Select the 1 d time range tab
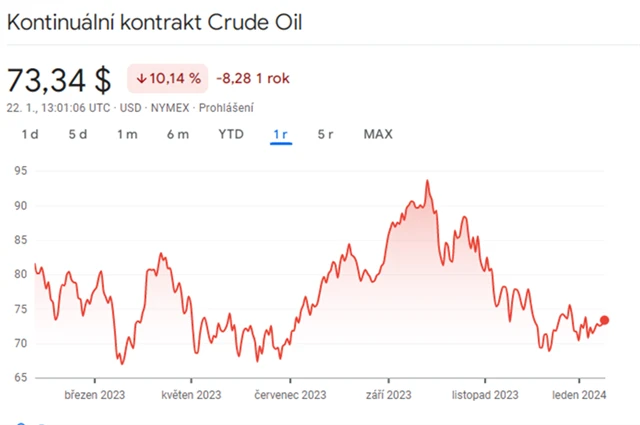Viewport: 640px width, 425px height. coord(29,134)
